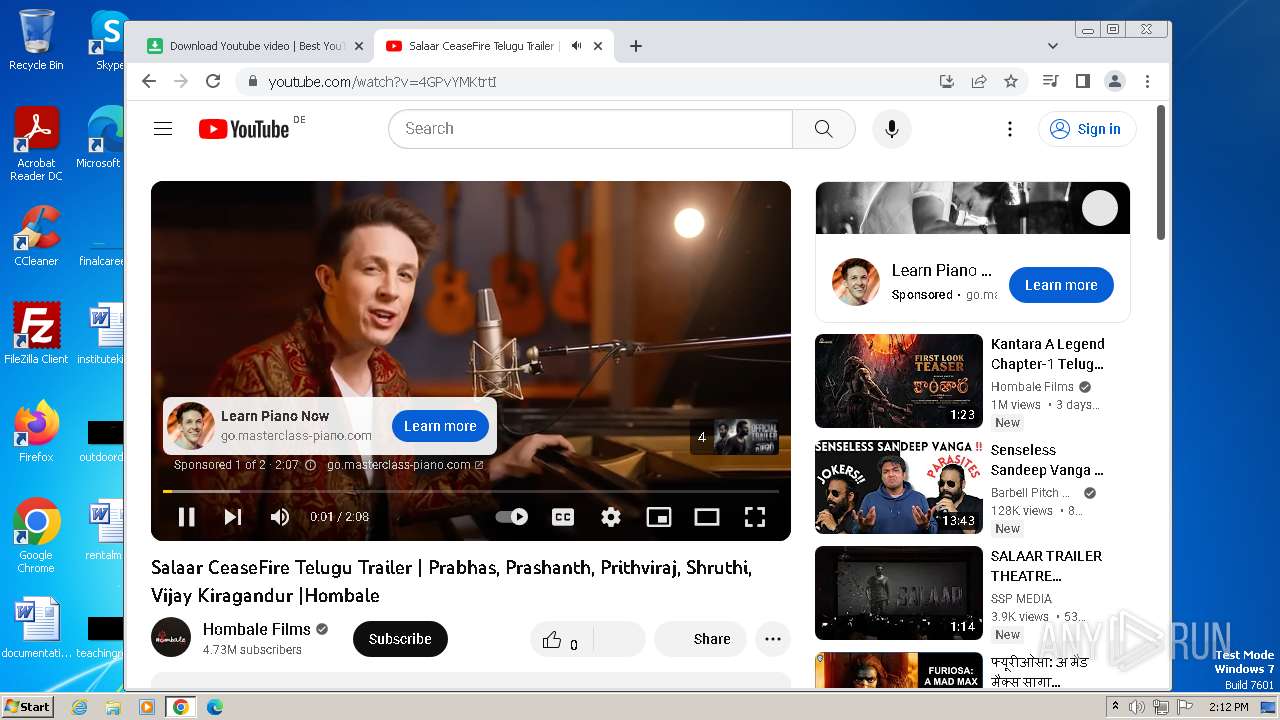The image size is (1280, 720).
Task: Open ad info icon next to 2:07
Action: point(310,465)
